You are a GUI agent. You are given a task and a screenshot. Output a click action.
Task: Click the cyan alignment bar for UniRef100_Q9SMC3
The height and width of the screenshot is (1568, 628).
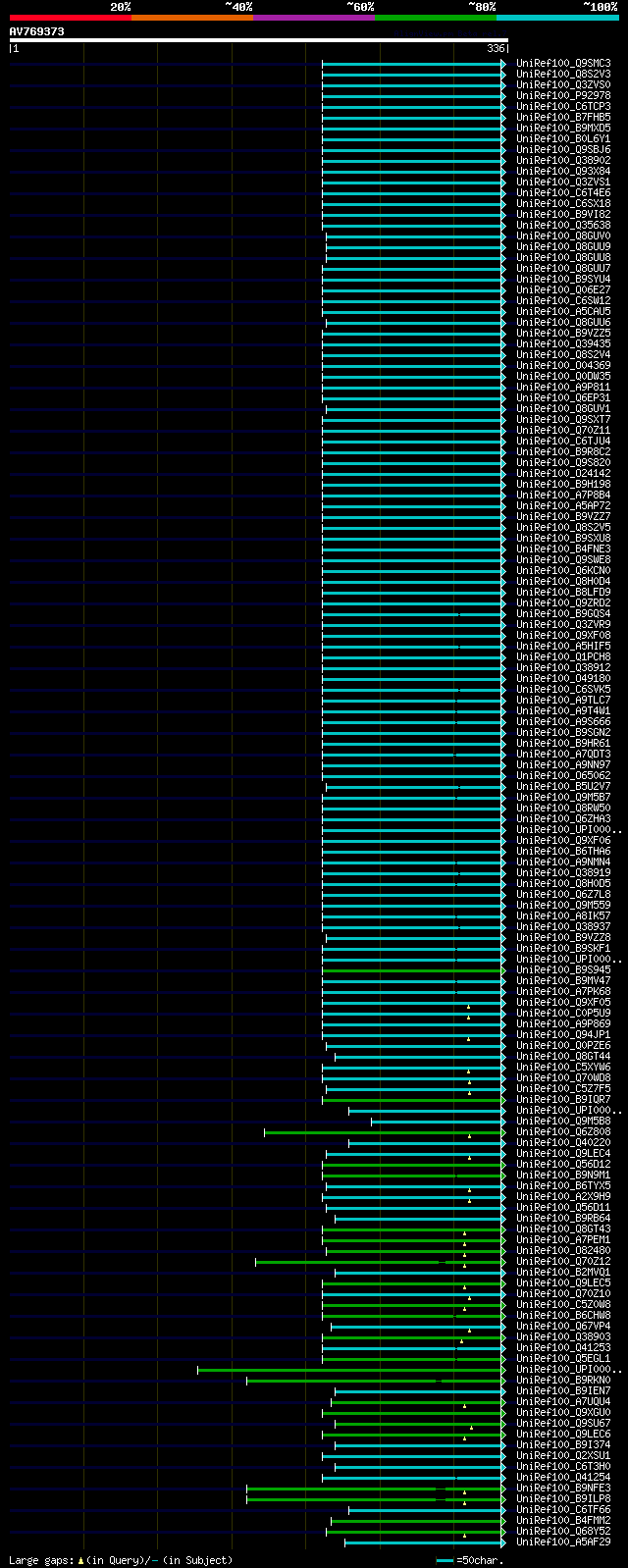coord(412,64)
